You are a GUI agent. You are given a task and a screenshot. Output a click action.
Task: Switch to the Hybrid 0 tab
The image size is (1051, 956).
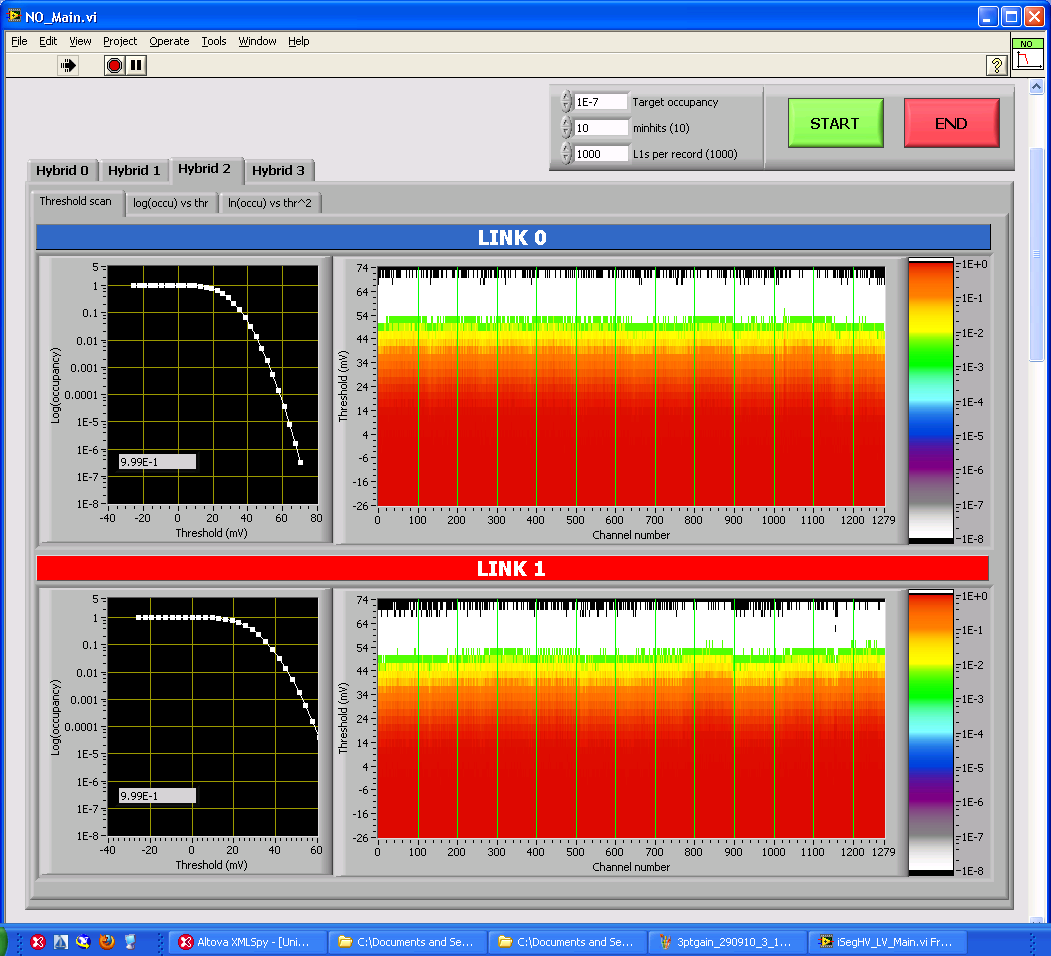point(62,170)
